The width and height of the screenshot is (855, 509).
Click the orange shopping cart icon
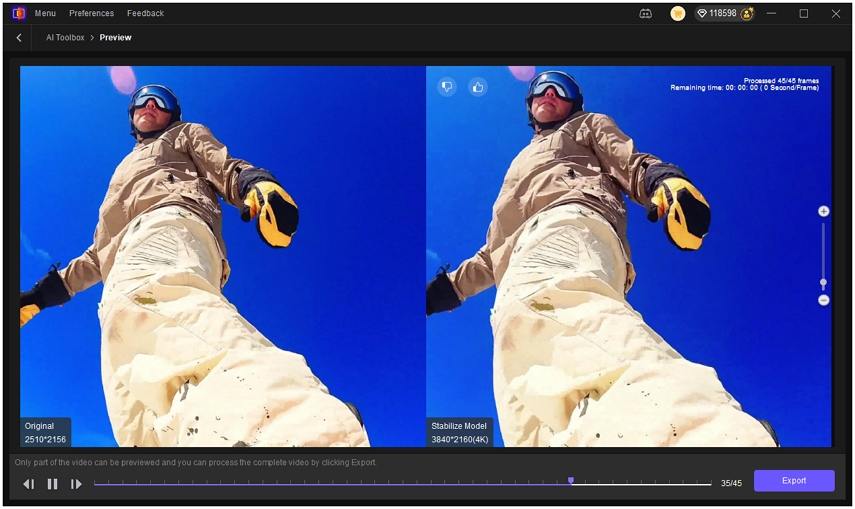click(x=678, y=14)
